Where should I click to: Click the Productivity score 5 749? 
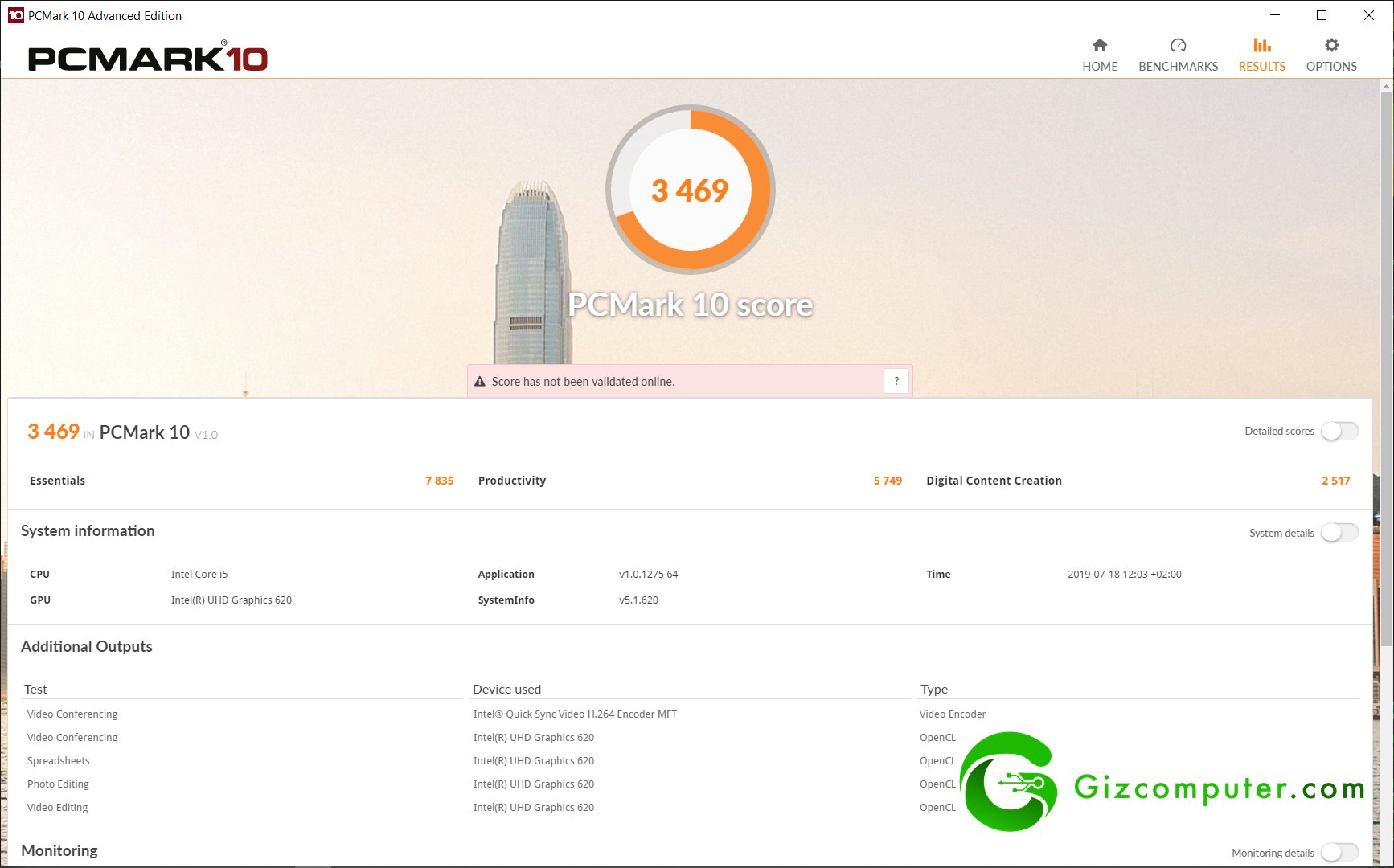pyautogui.click(x=888, y=481)
